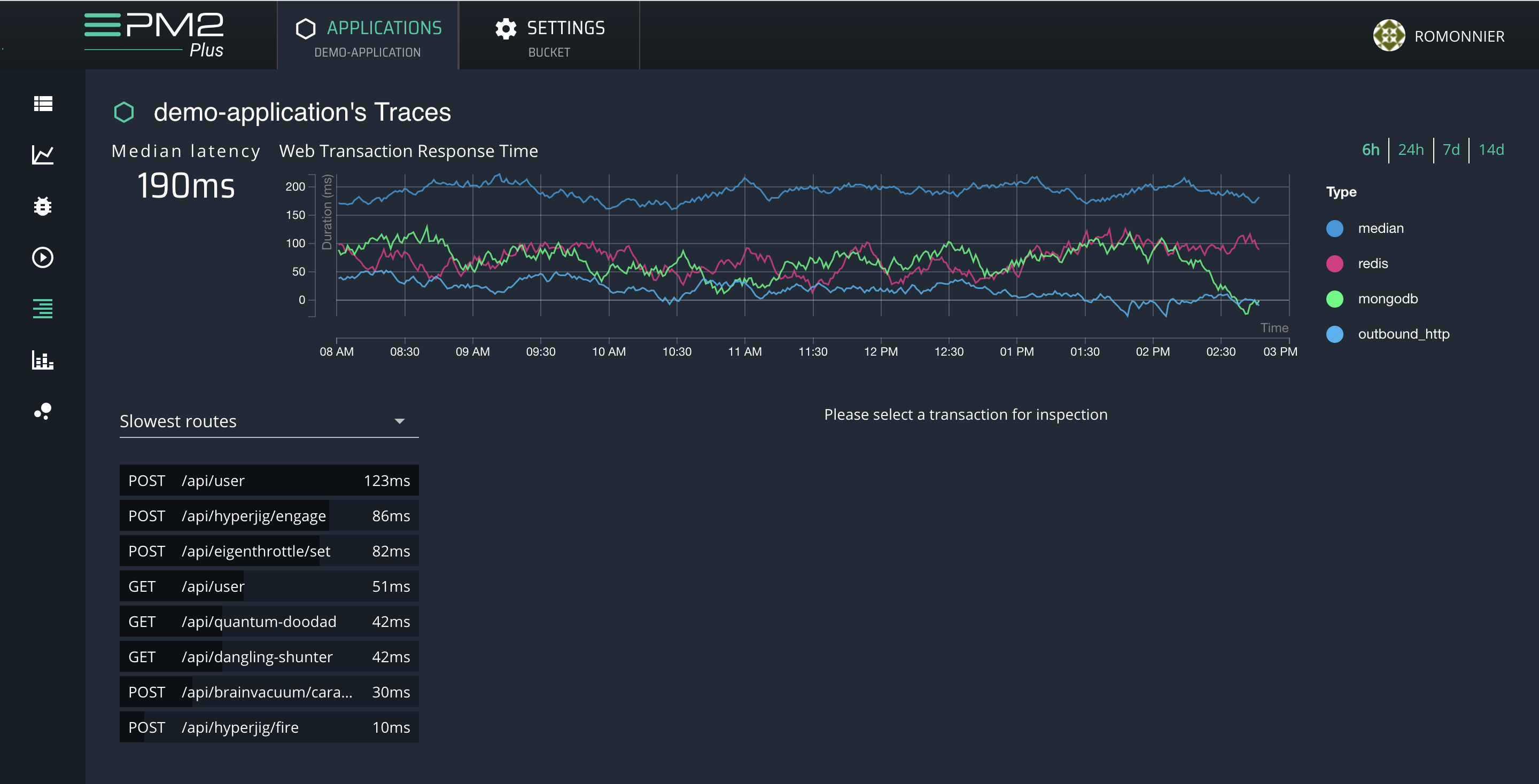This screenshot has height=784, width=1539.
Task: Toggle the outbound_http legend swatch
Action: coord(1335,334)
